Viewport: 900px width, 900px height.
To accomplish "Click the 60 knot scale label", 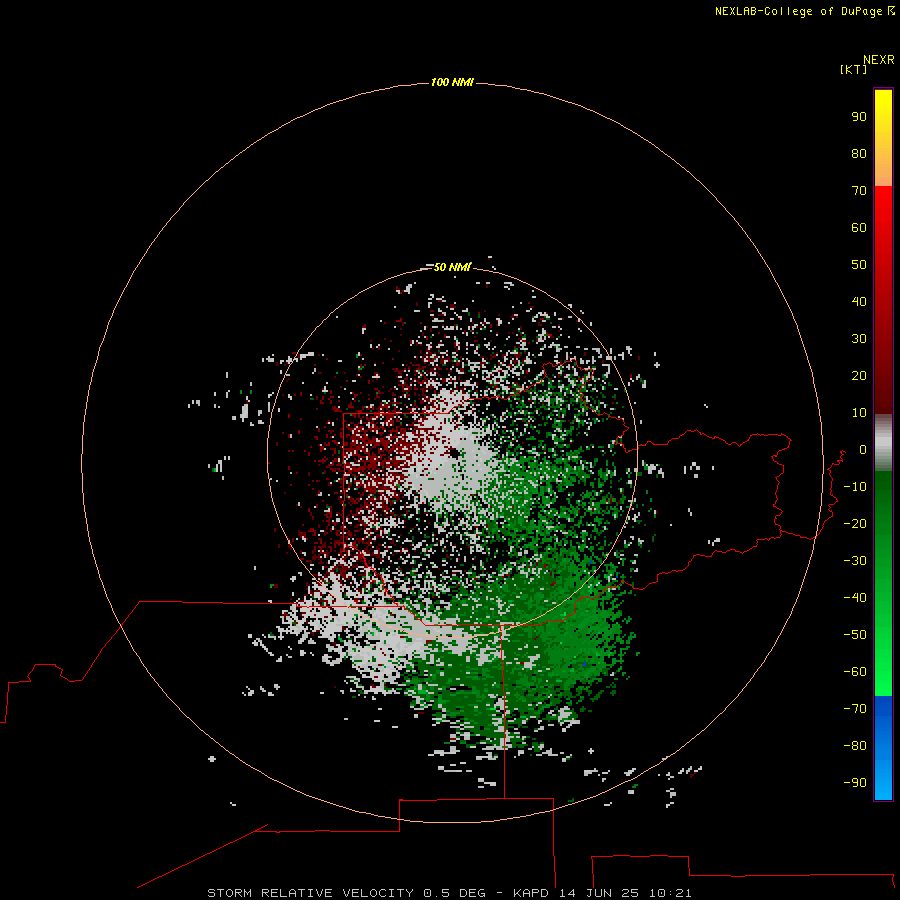I will (x=859, y=227).
